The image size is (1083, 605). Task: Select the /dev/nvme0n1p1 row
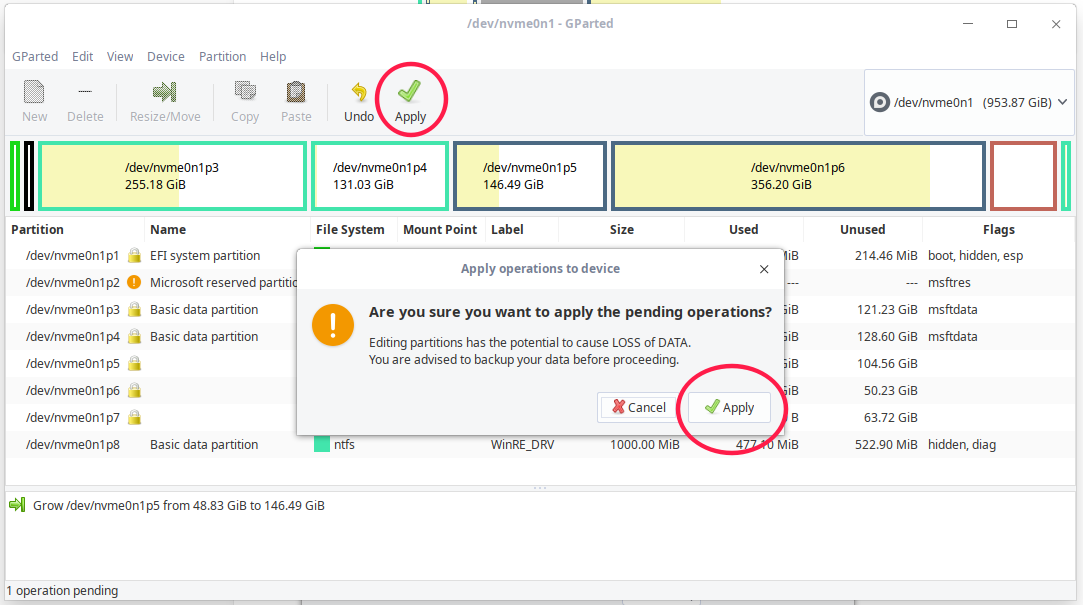(541, 256)
